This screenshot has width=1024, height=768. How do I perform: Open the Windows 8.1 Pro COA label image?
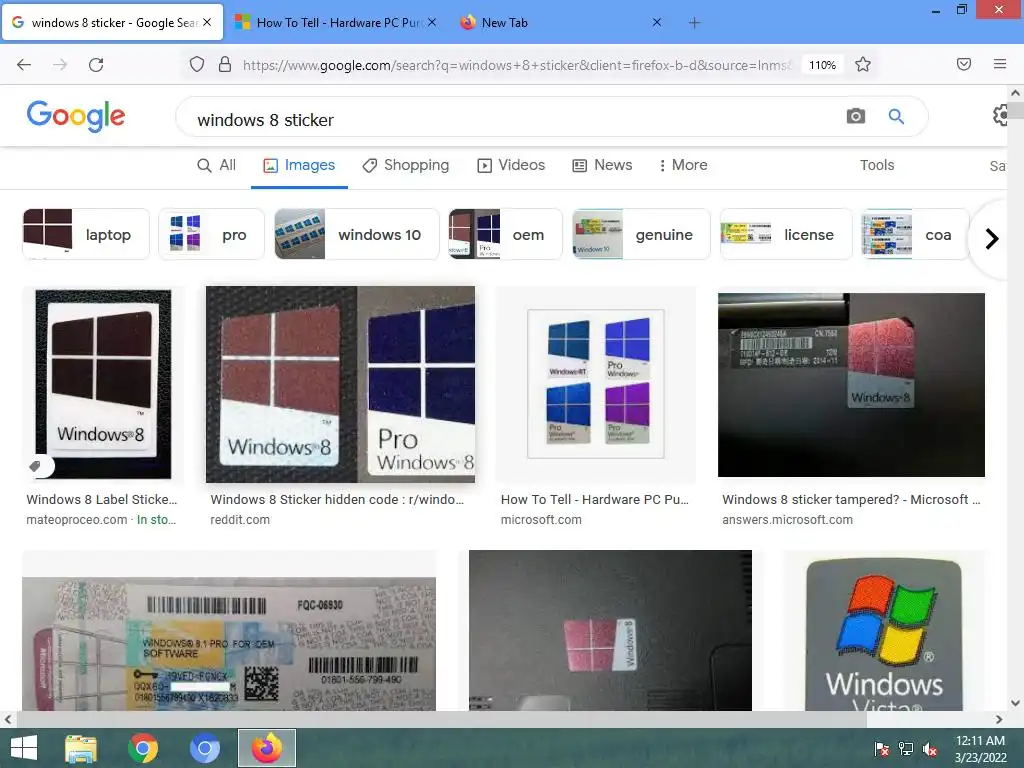point(229,643)
